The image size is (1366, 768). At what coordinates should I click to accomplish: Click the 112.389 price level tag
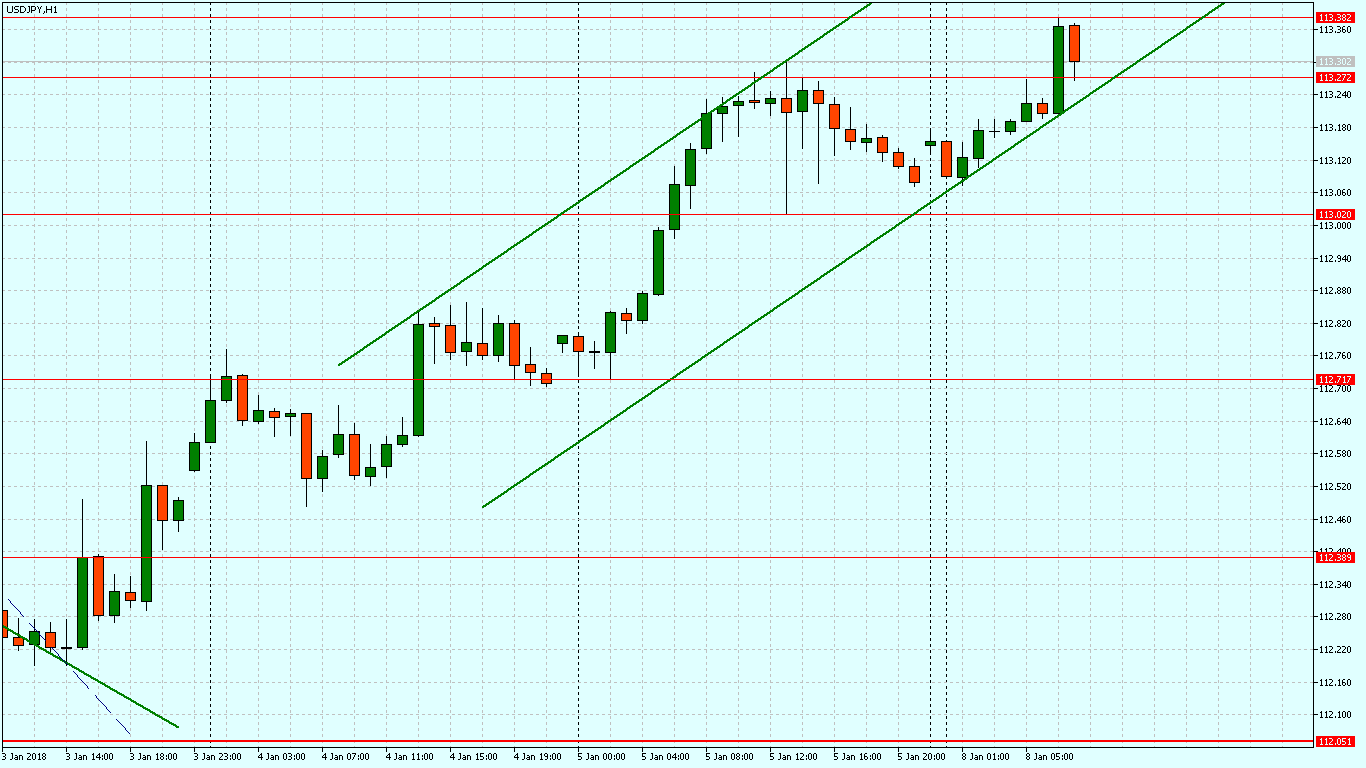tap(1335, 558)
